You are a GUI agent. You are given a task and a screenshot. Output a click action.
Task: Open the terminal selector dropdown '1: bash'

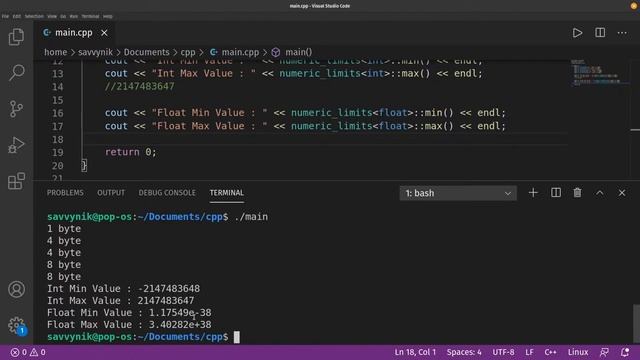pyautogui.click(x=458, y=193)
